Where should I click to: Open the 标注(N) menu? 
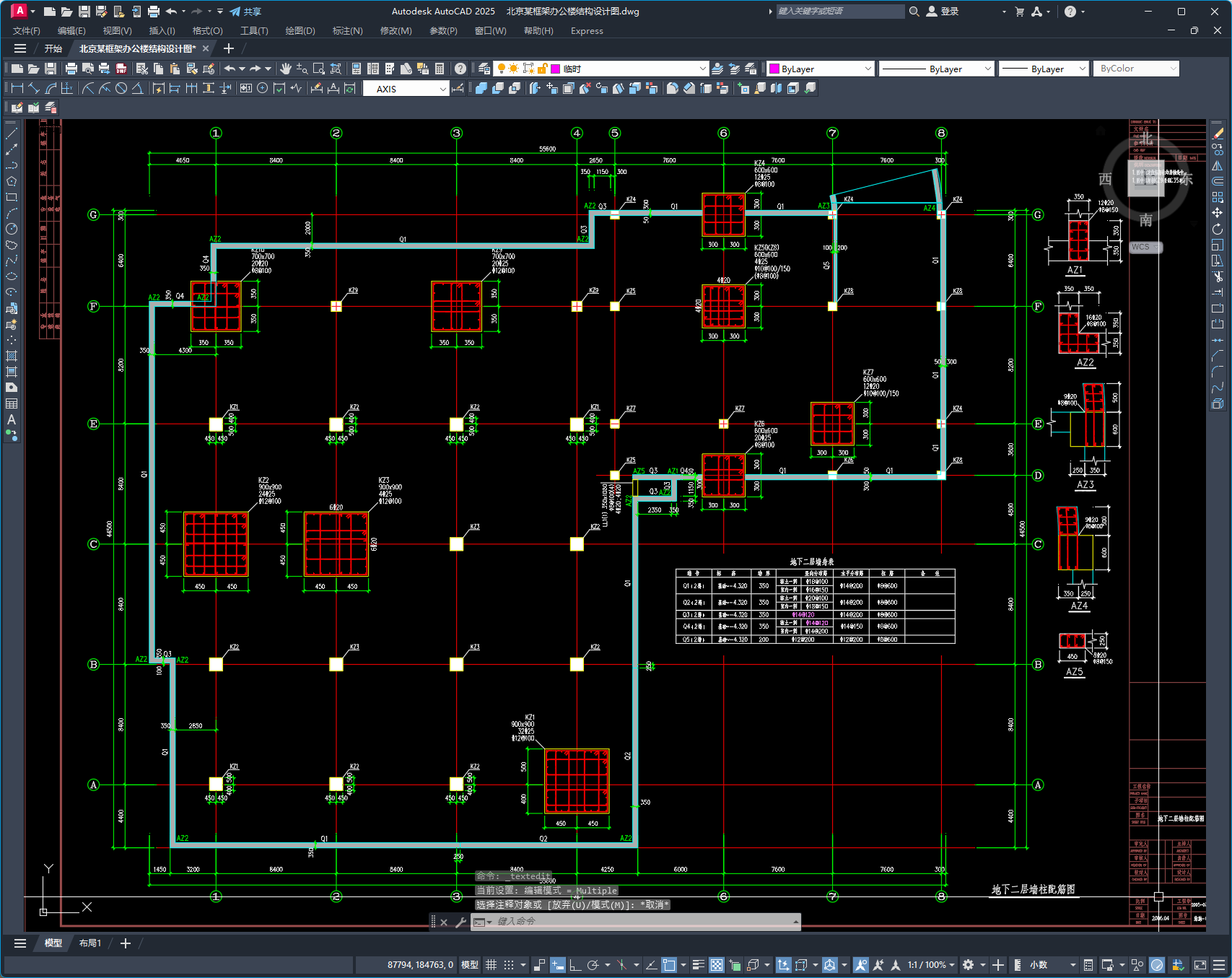(x=347, y=31)
